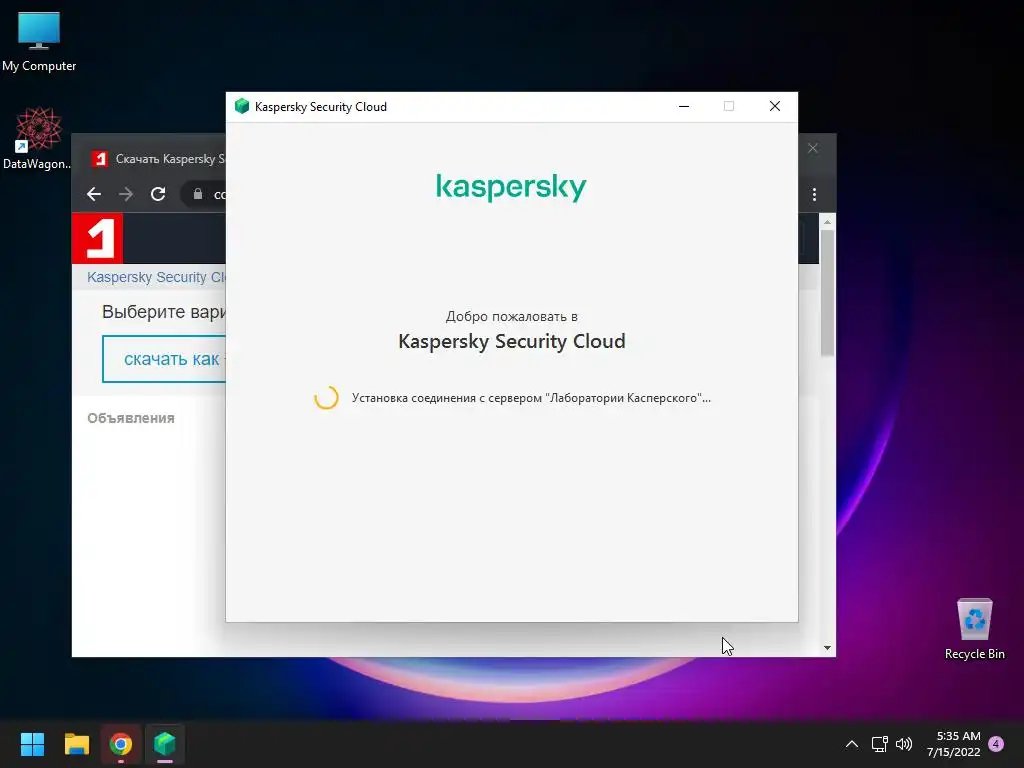This screenshot has height=768, width=1024.
Task: Click the Chrome vertical scrollbar thumb
Action: click(827, 293)
